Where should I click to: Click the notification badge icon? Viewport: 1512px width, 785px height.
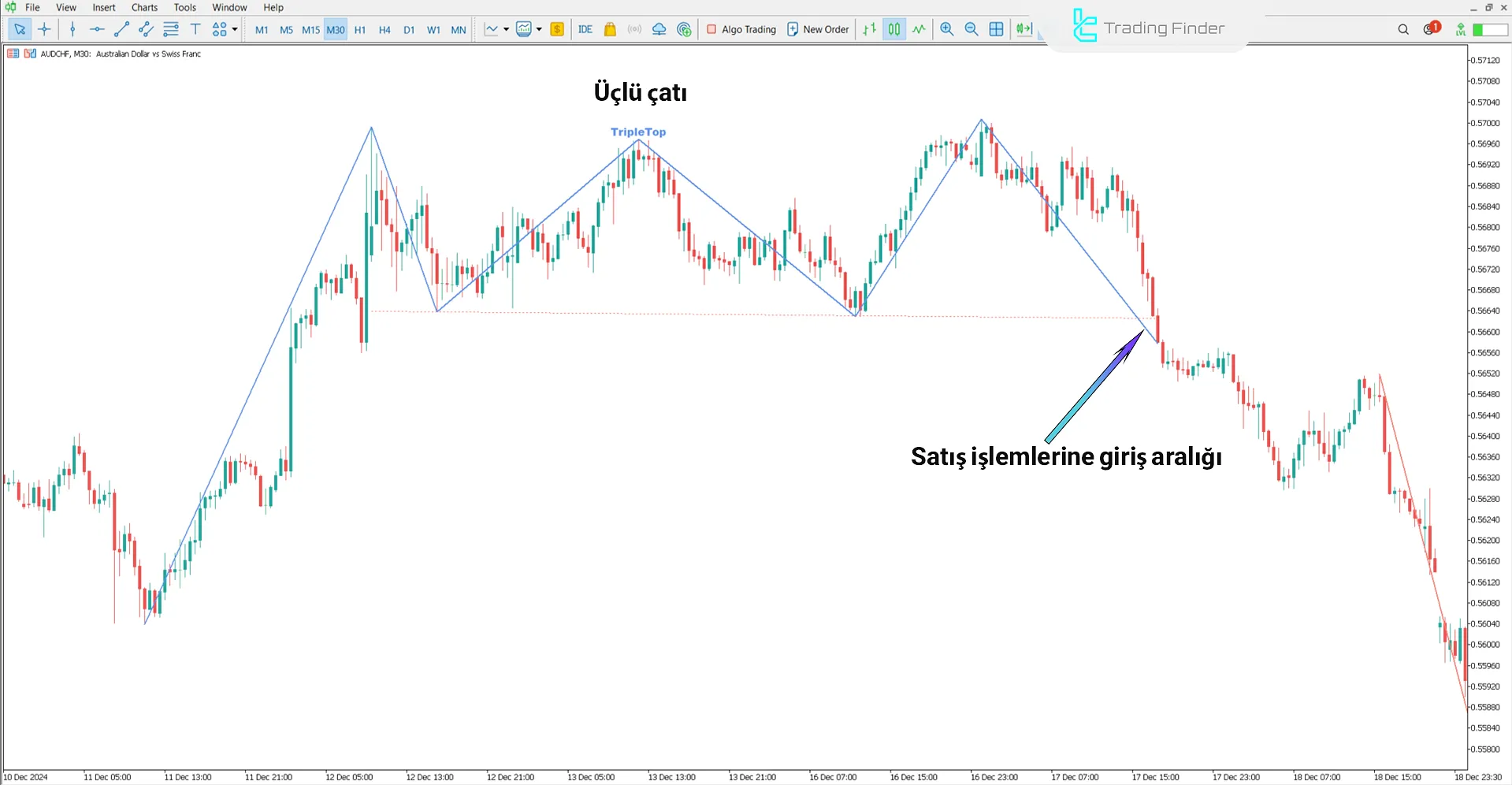click(1430, 28)
